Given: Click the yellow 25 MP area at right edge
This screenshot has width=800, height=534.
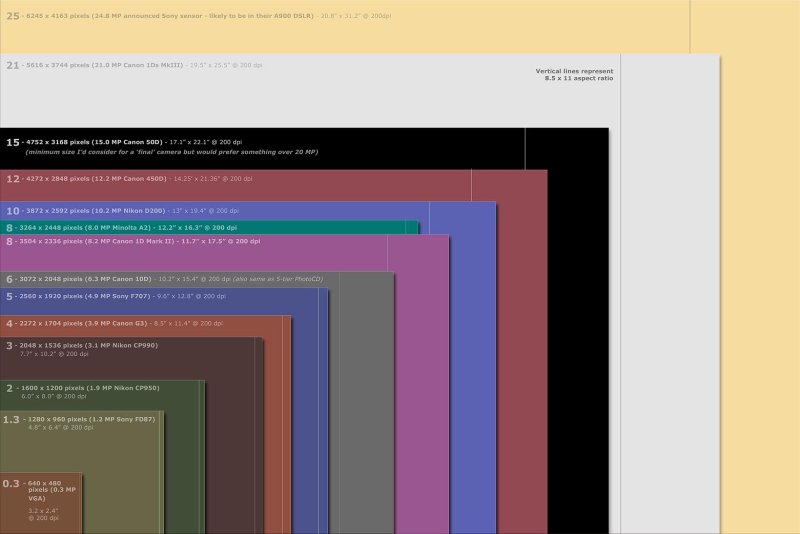Looking at the screenshot, I should coord(760,267).
